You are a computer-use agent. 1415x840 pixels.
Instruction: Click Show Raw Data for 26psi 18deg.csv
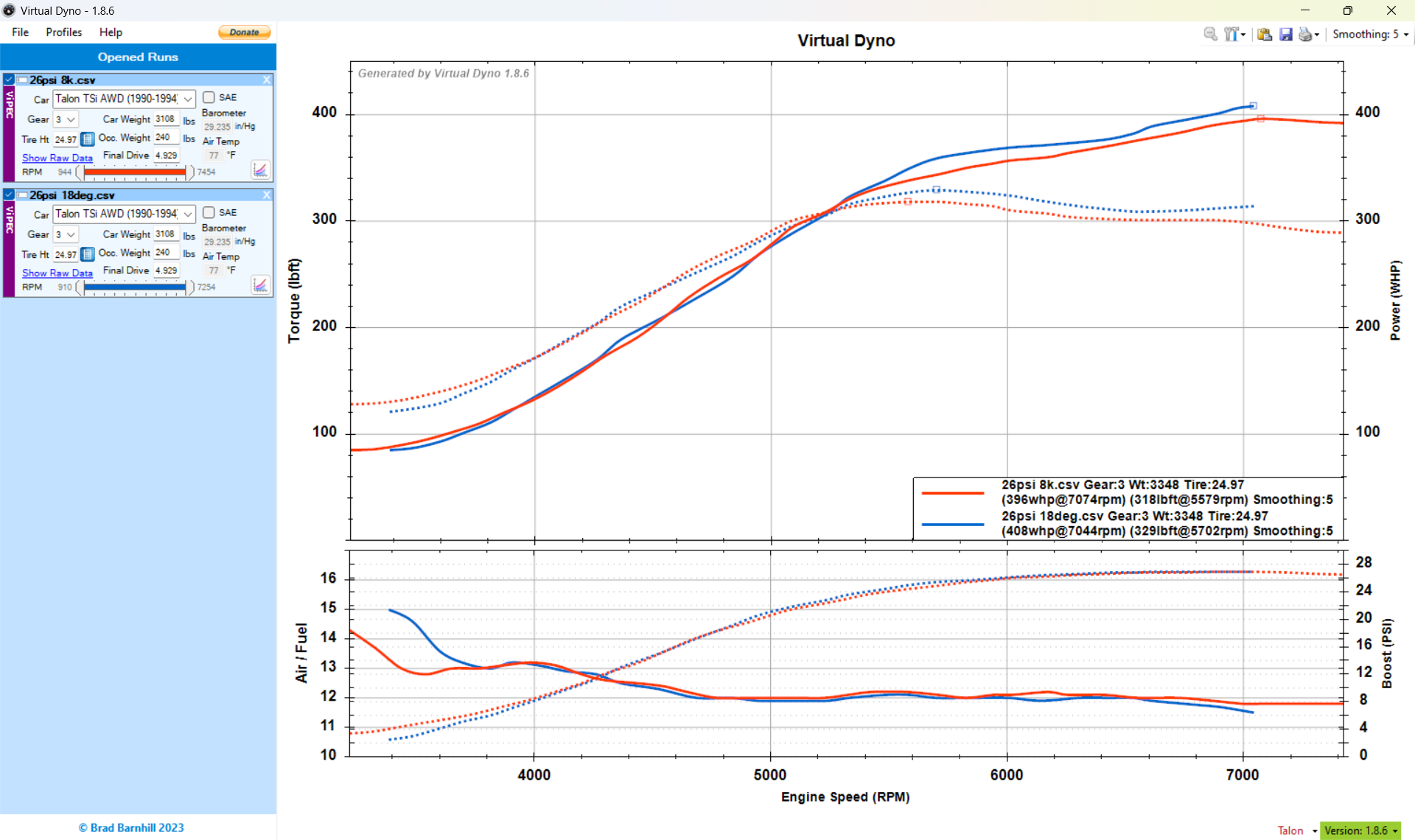coord(57,273)
